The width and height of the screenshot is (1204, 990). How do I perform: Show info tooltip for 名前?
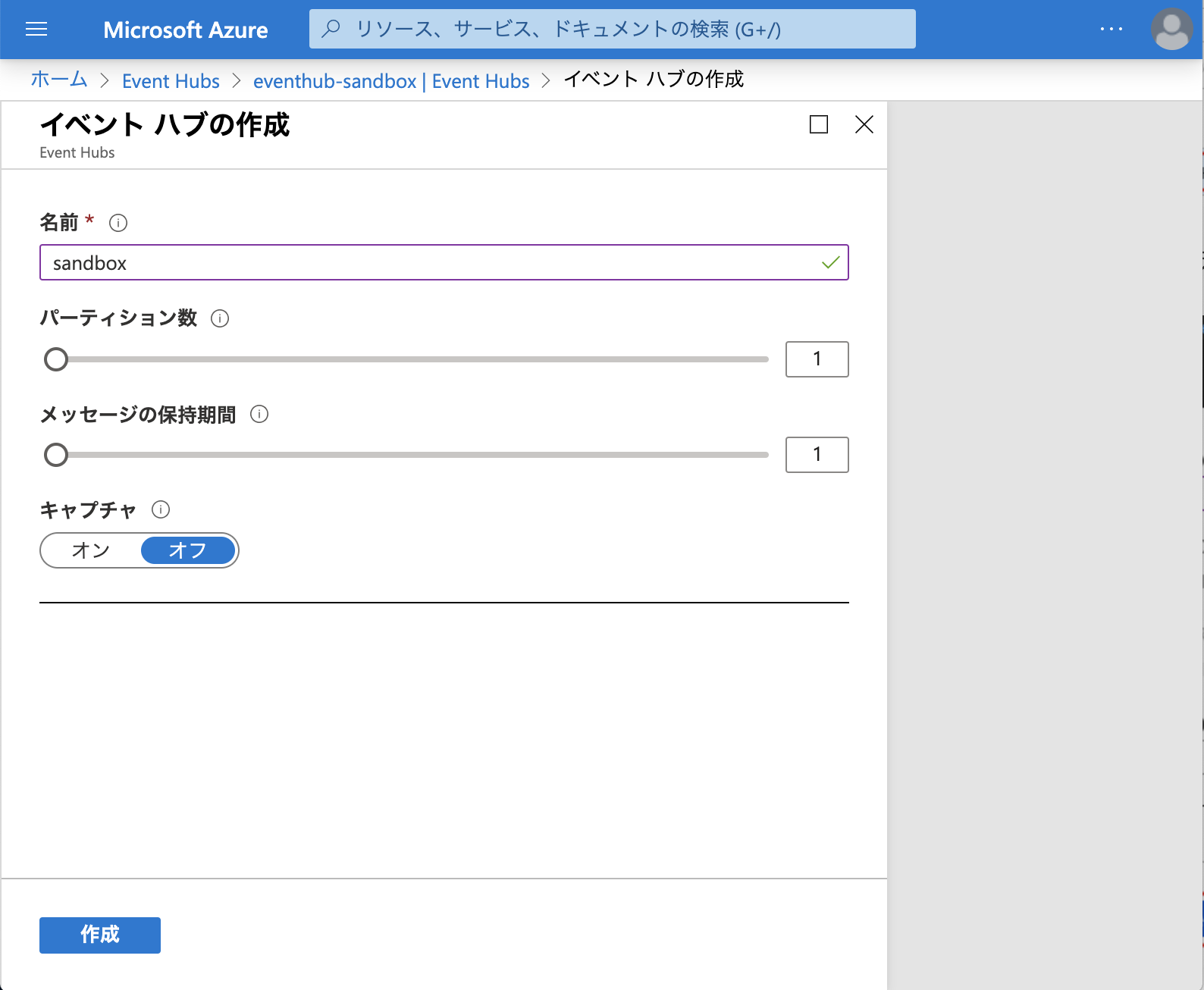click(118, 223)
